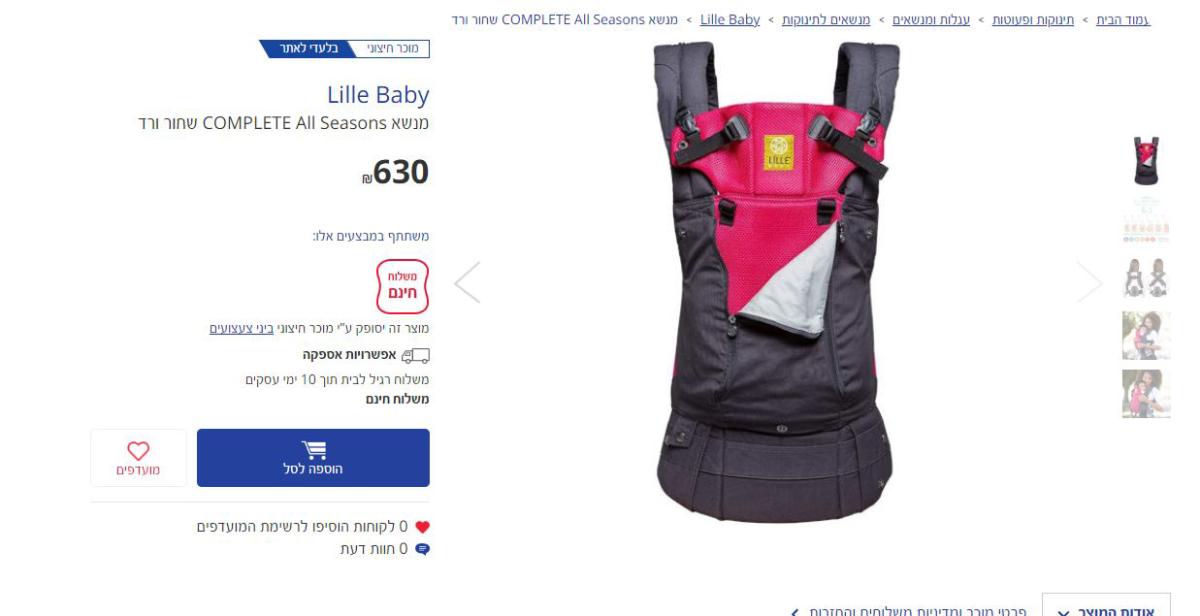Go to עמוד הבית in the breadcrumb
1200x616 pixels.
point(1123,20)
